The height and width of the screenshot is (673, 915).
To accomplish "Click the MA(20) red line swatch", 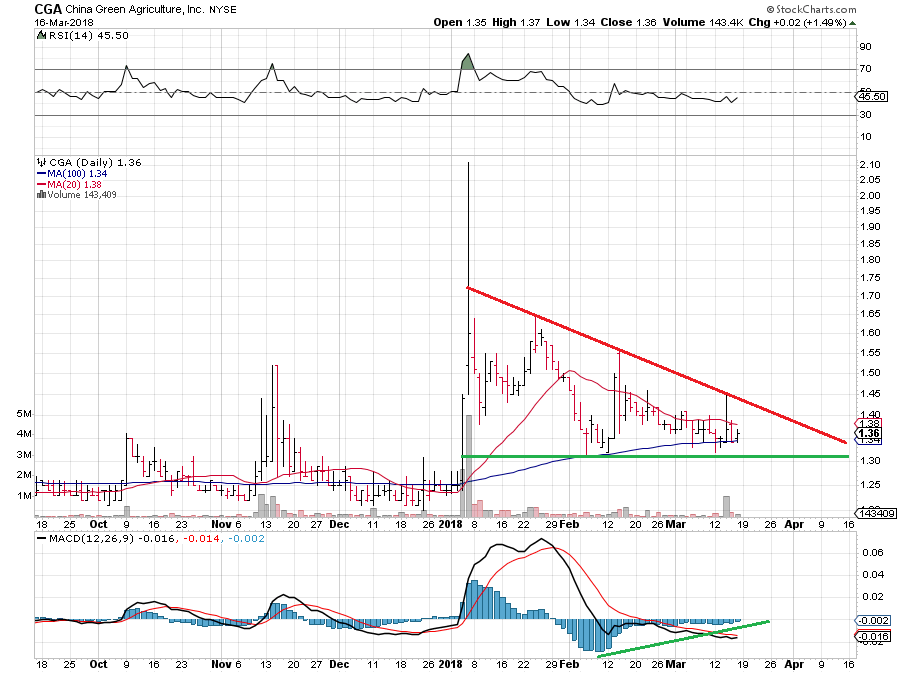I will (x=41, y=184).
